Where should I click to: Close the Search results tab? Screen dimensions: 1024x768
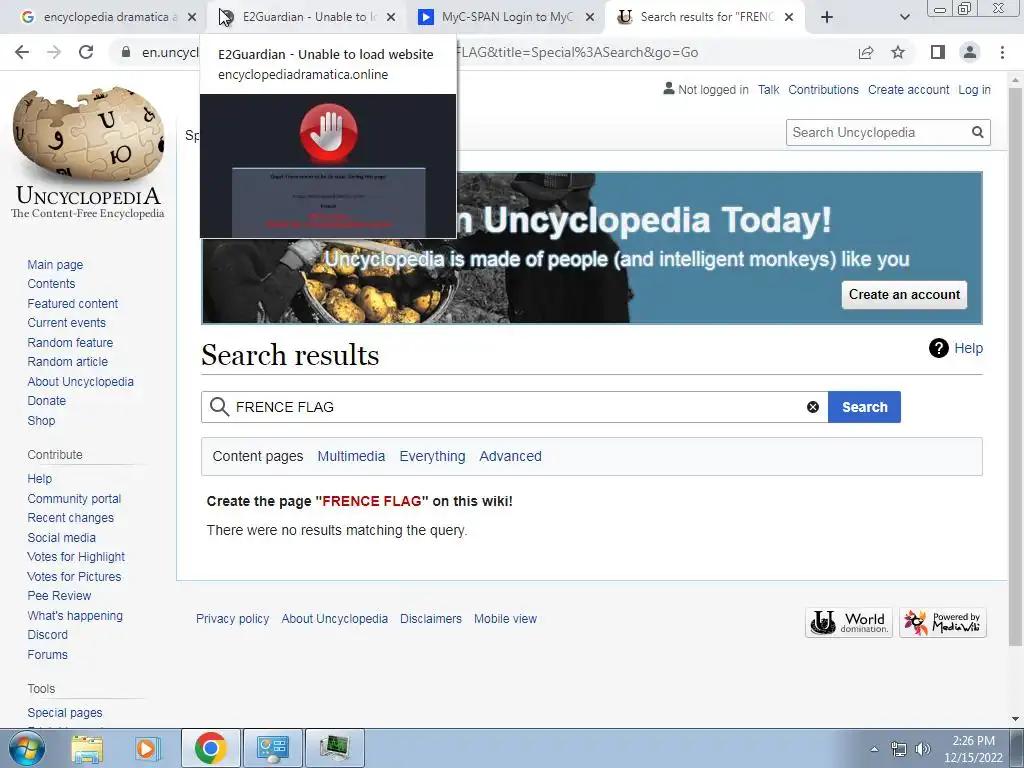click(789, 17)
